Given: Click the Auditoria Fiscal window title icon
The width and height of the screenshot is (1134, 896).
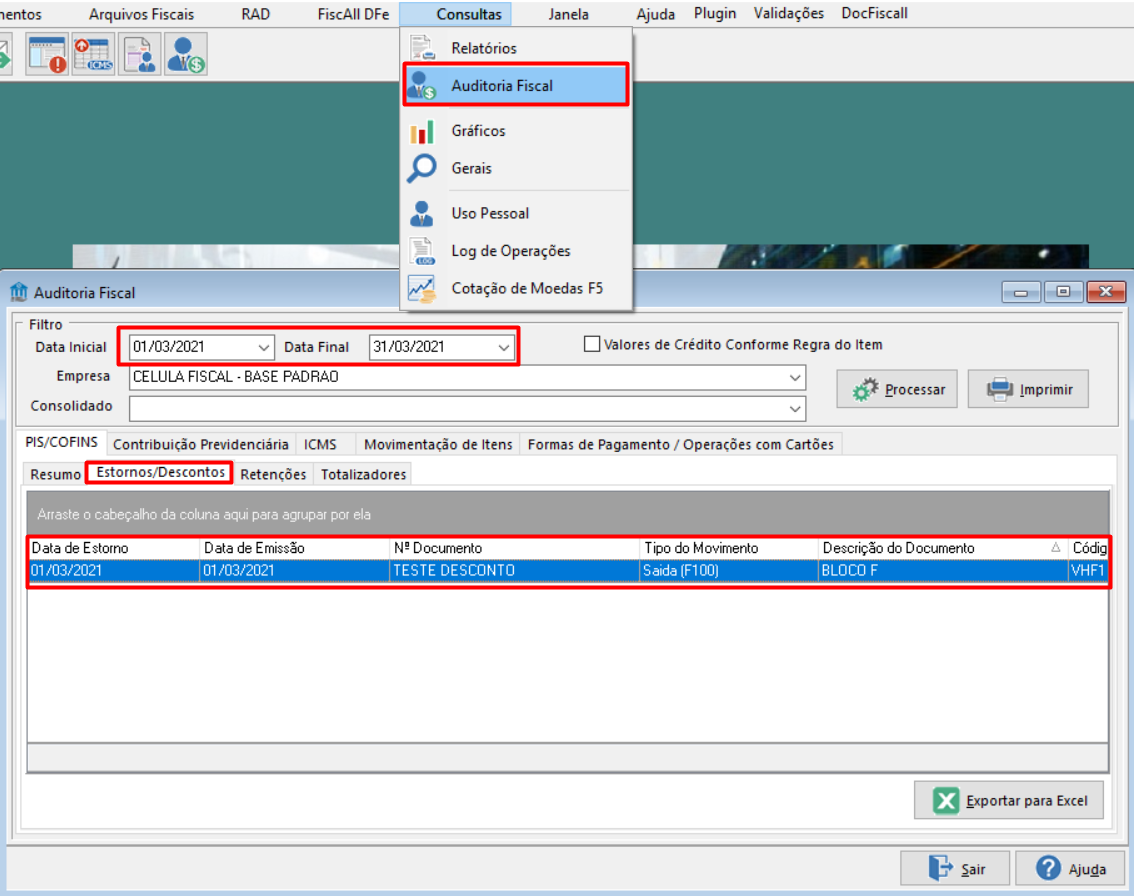Looking at the screenshot, I should coord(19,292).
